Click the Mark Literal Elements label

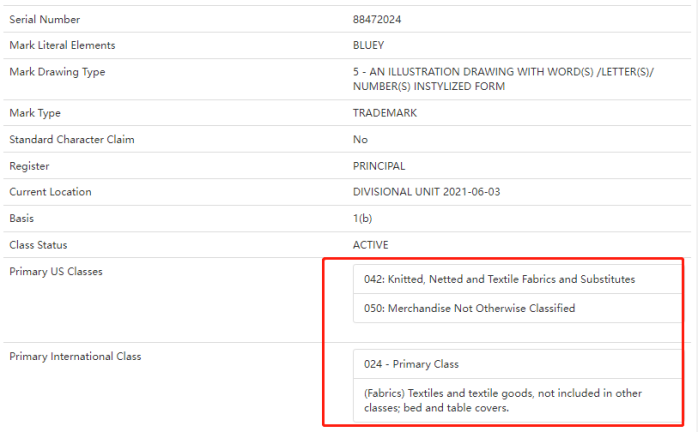[x=62, y=45]
